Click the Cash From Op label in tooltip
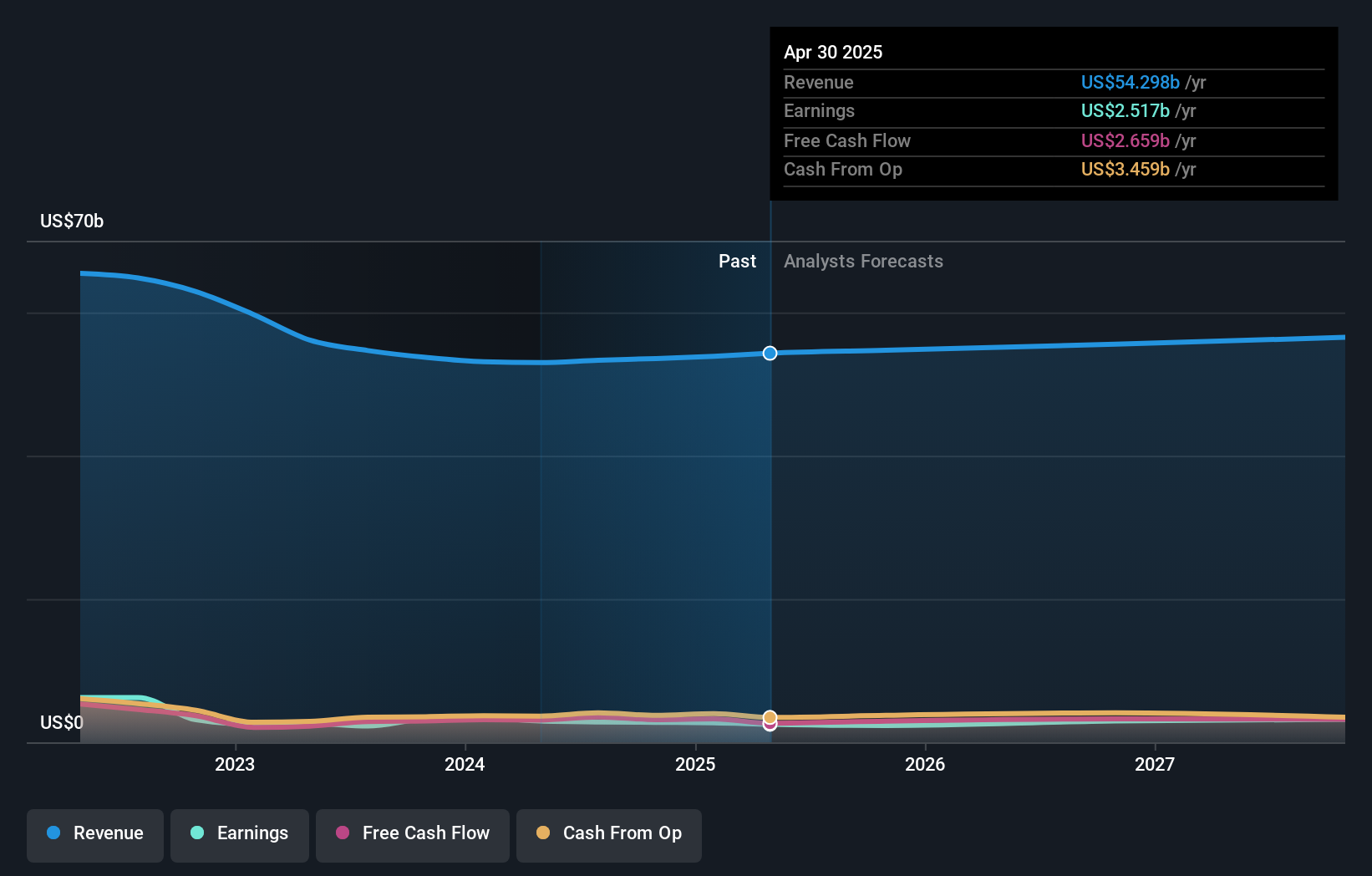The width and height of the screenshot is (1372, 876). click(x=843, y=169)
